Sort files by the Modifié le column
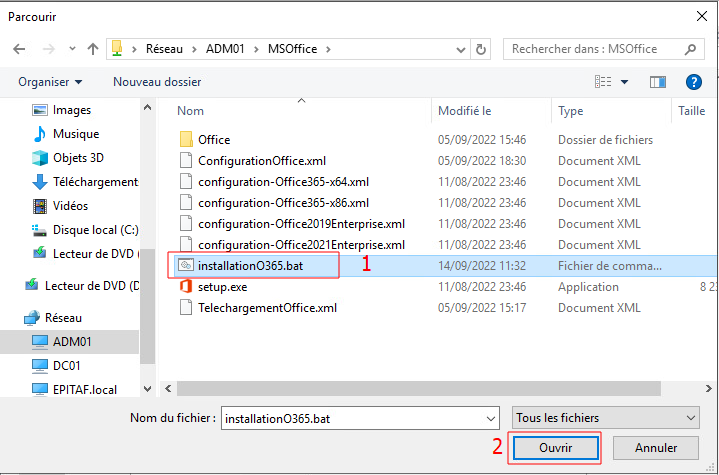The image size is (719, 475). [x=465, y=111]
